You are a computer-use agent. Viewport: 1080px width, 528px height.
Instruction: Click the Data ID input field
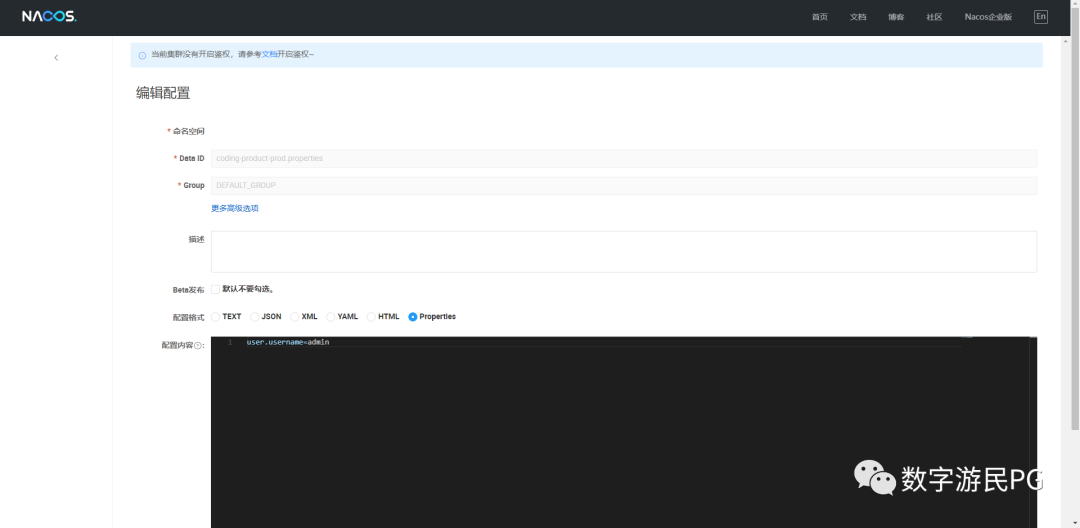(x=623, y=158)
